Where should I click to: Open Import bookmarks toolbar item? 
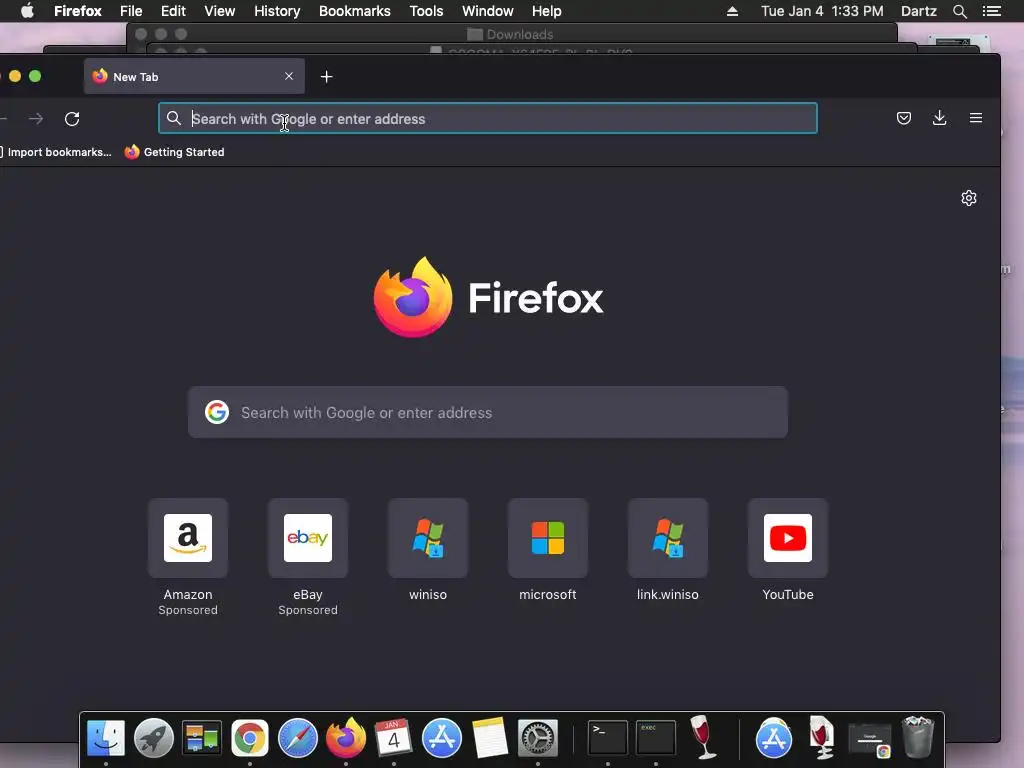(x=56, y=152)
